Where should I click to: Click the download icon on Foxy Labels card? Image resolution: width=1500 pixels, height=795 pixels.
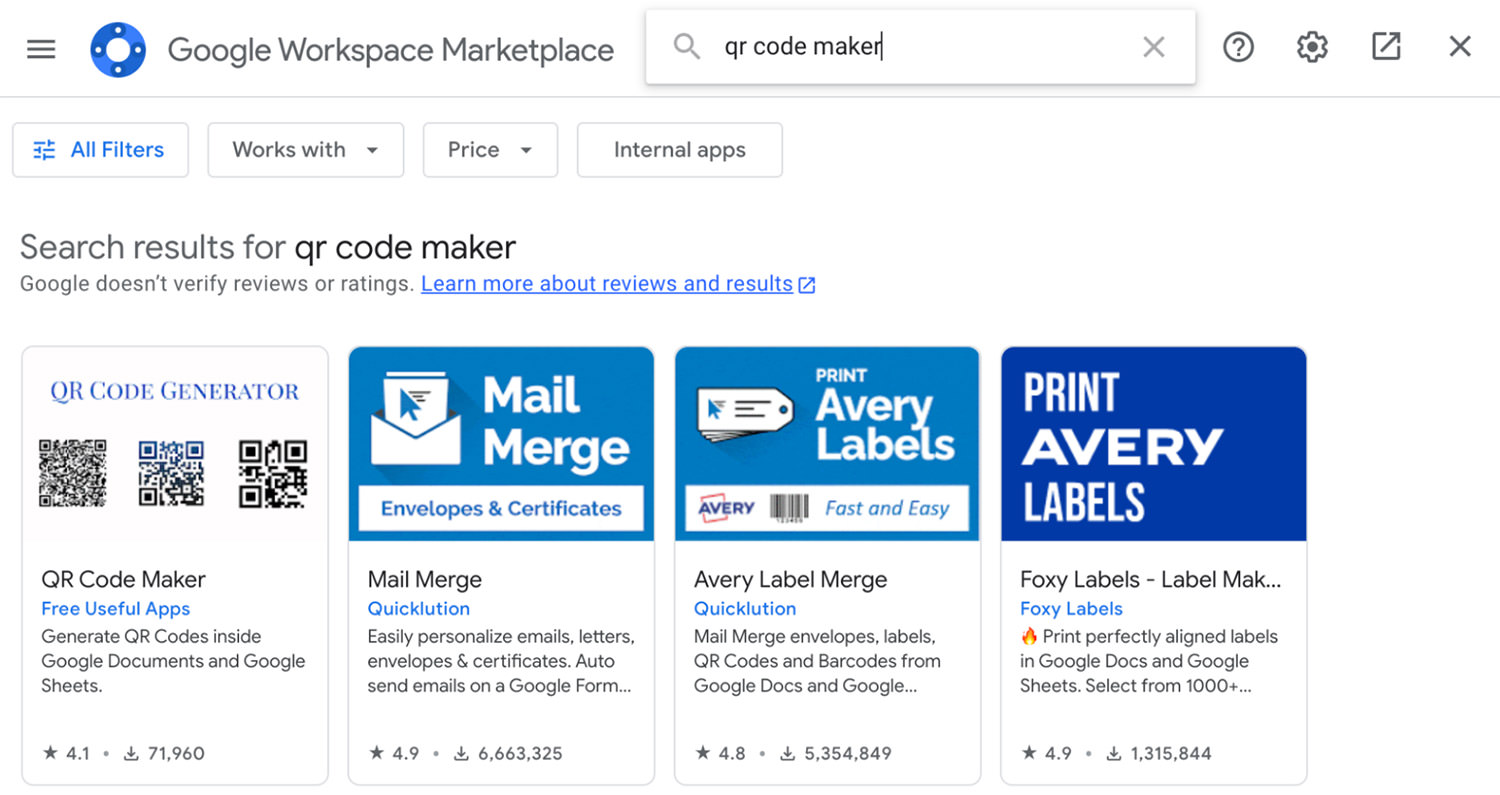click(1113, 753)
